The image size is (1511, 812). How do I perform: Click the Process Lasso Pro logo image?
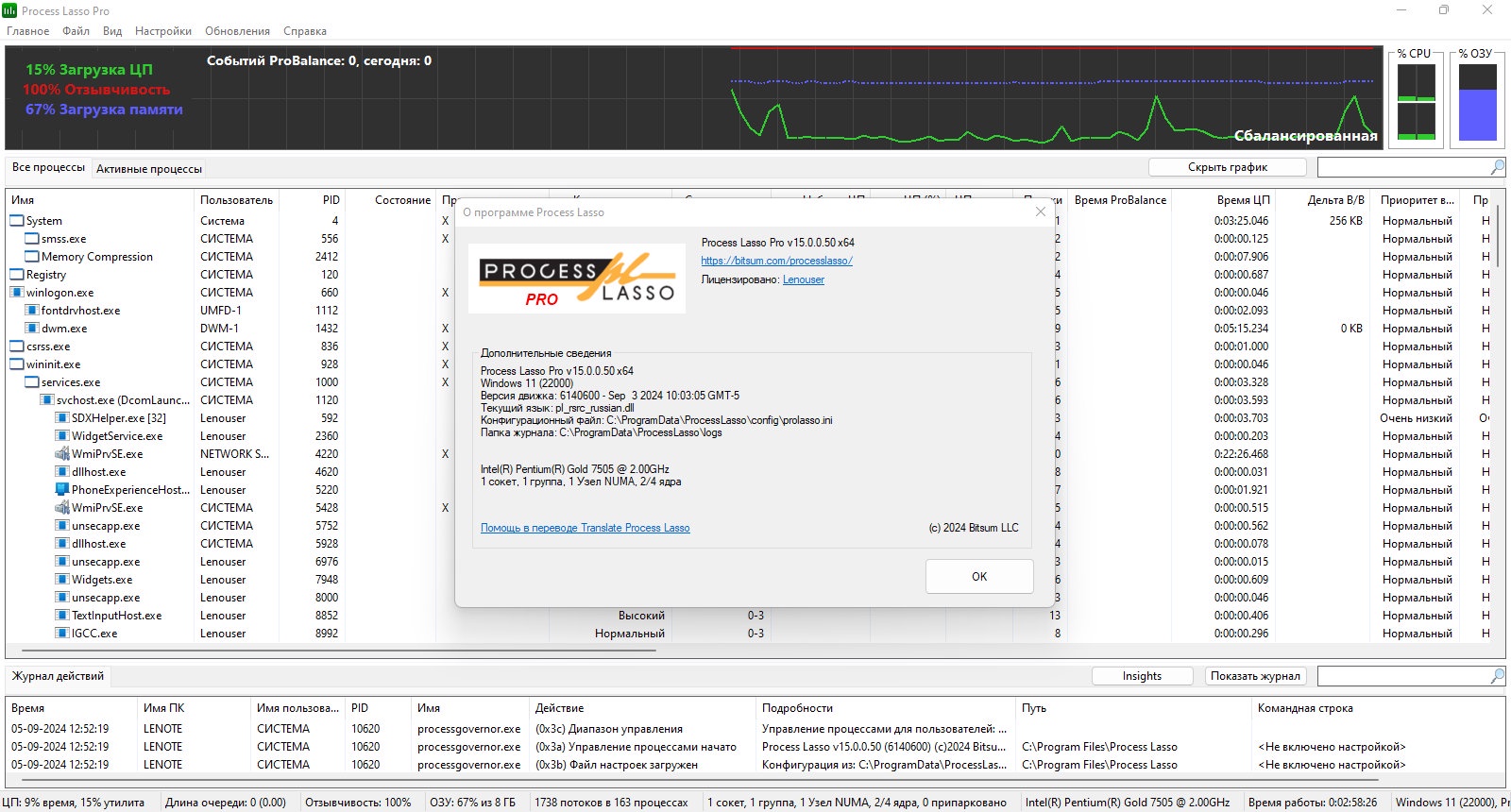pyautogui.click(x=576, y=279)
